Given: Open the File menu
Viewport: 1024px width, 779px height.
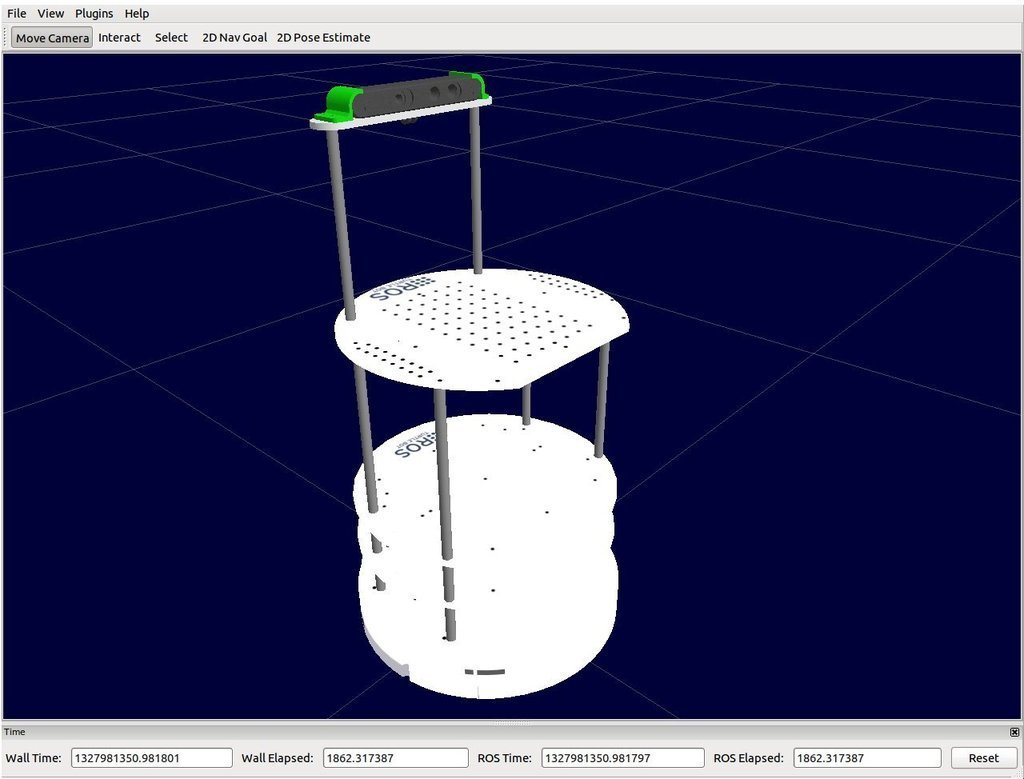Looking at the screenshot, I should 15,13.
